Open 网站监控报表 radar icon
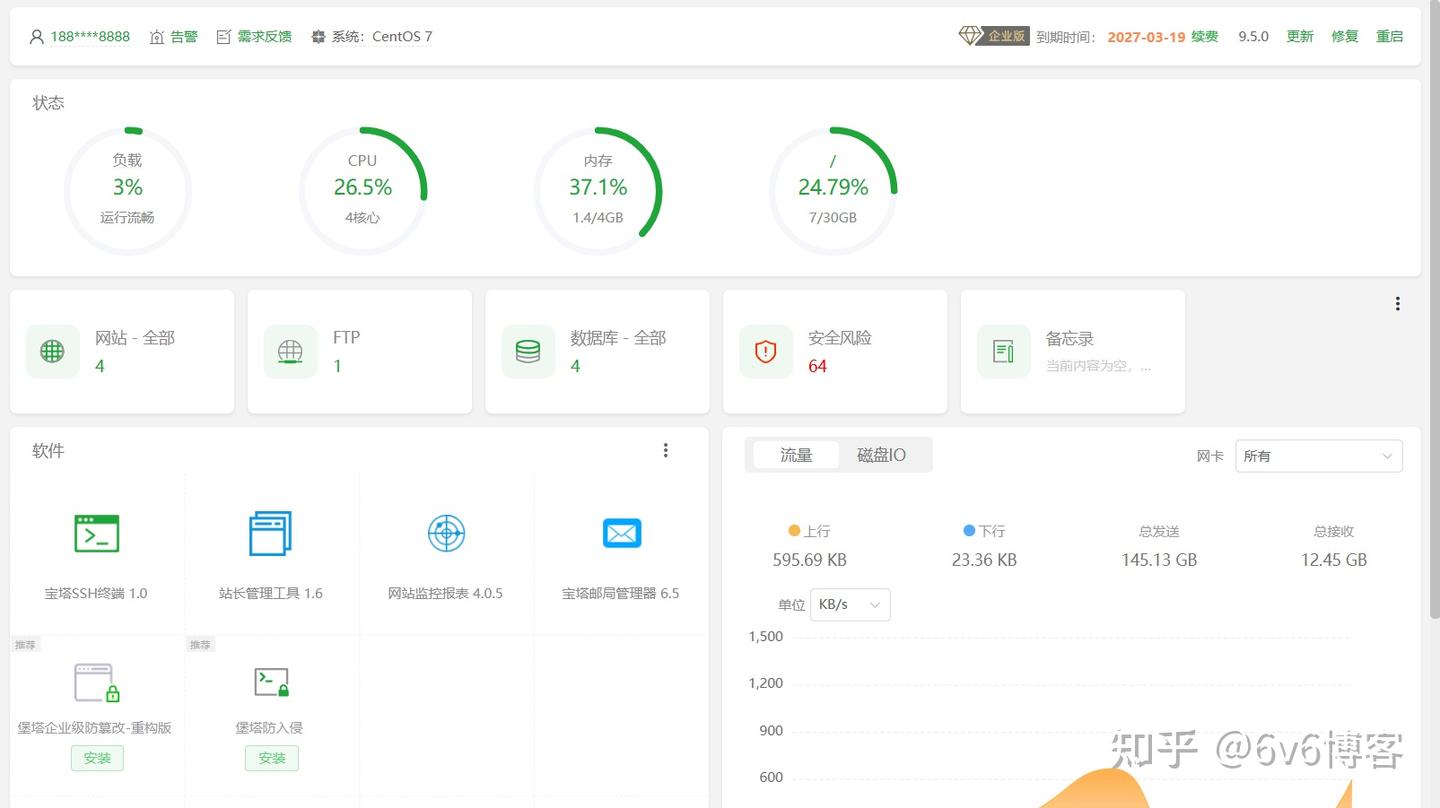Image resolution: width=1440 pixels, height=808 pixels. pyautogui.click(x=446, y=533)
